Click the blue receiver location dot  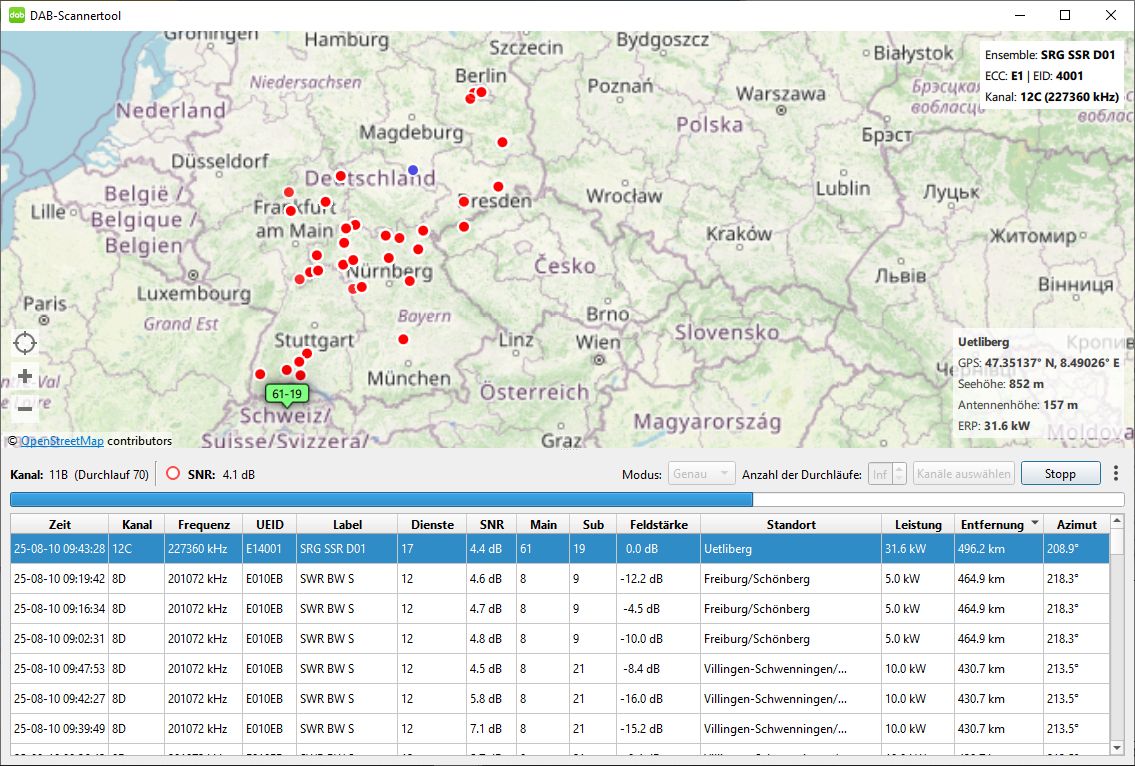[413, 170]
